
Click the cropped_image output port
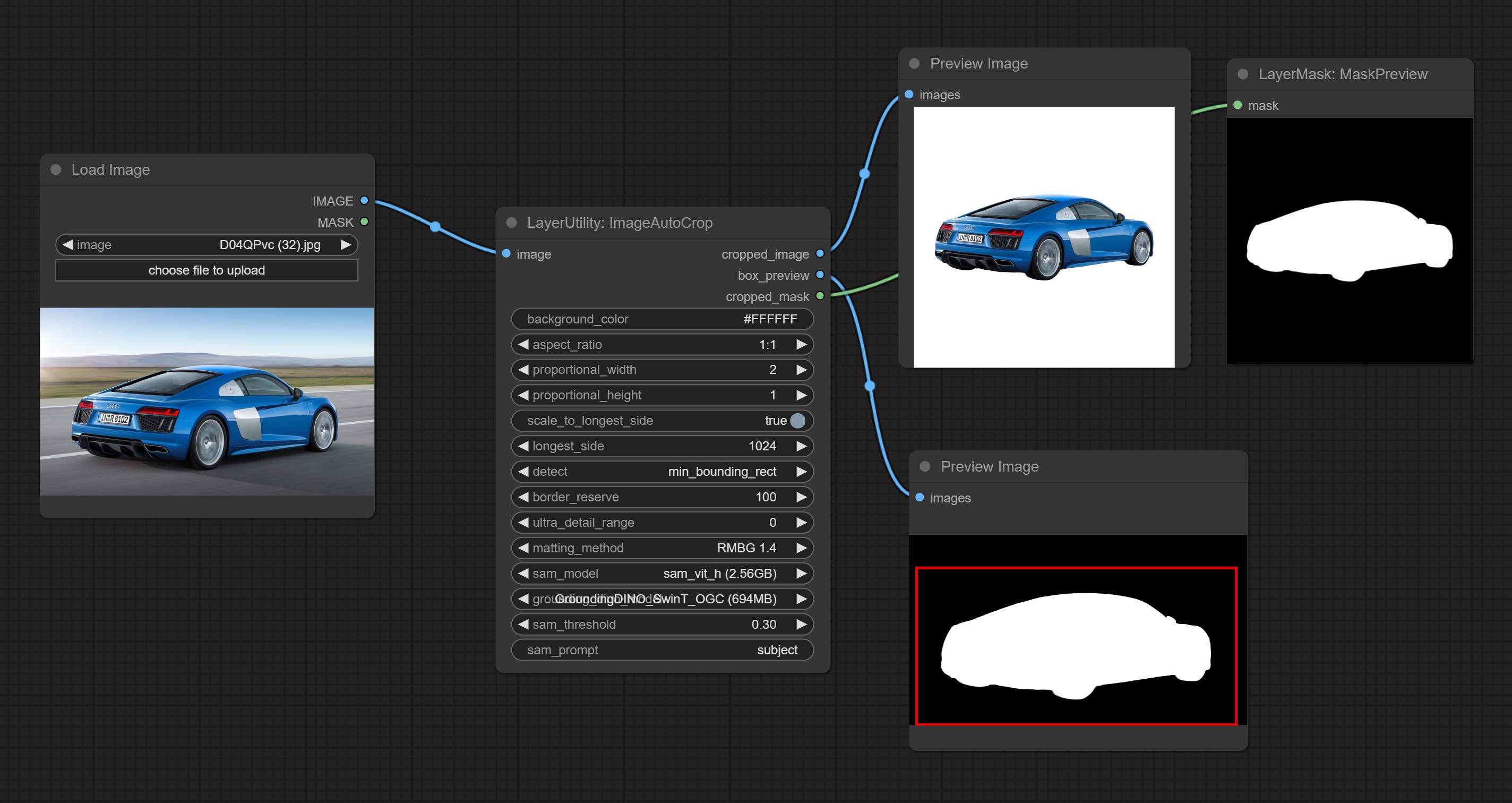pos(820,253)
